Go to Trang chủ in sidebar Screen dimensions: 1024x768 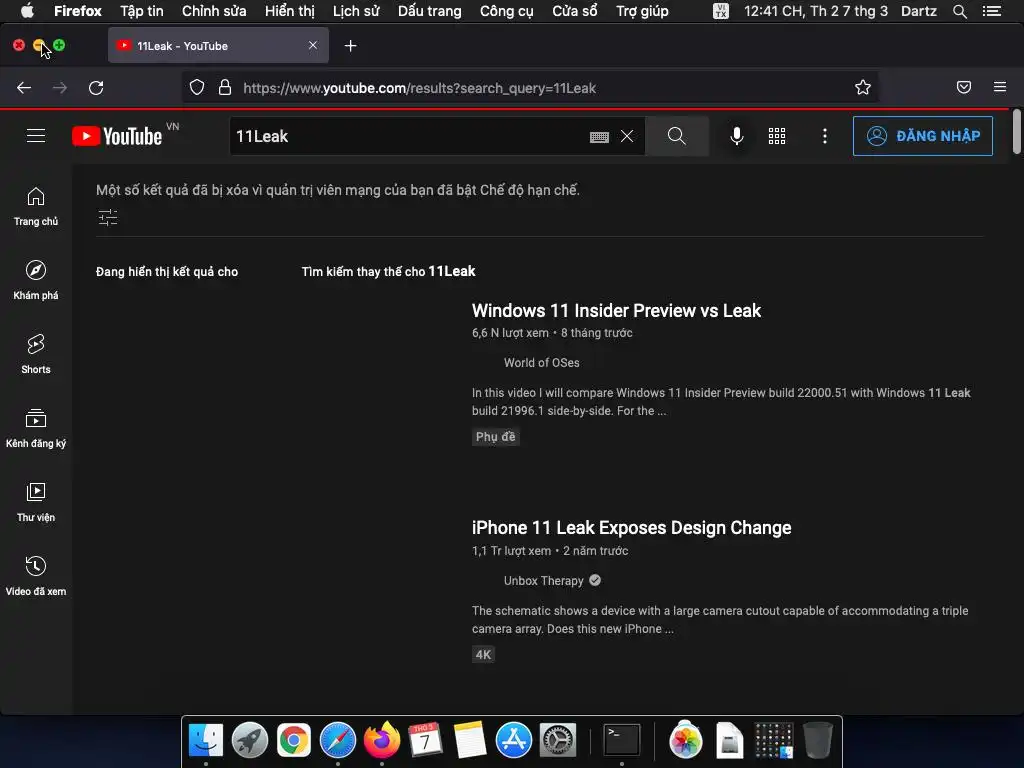click(36, 206)
